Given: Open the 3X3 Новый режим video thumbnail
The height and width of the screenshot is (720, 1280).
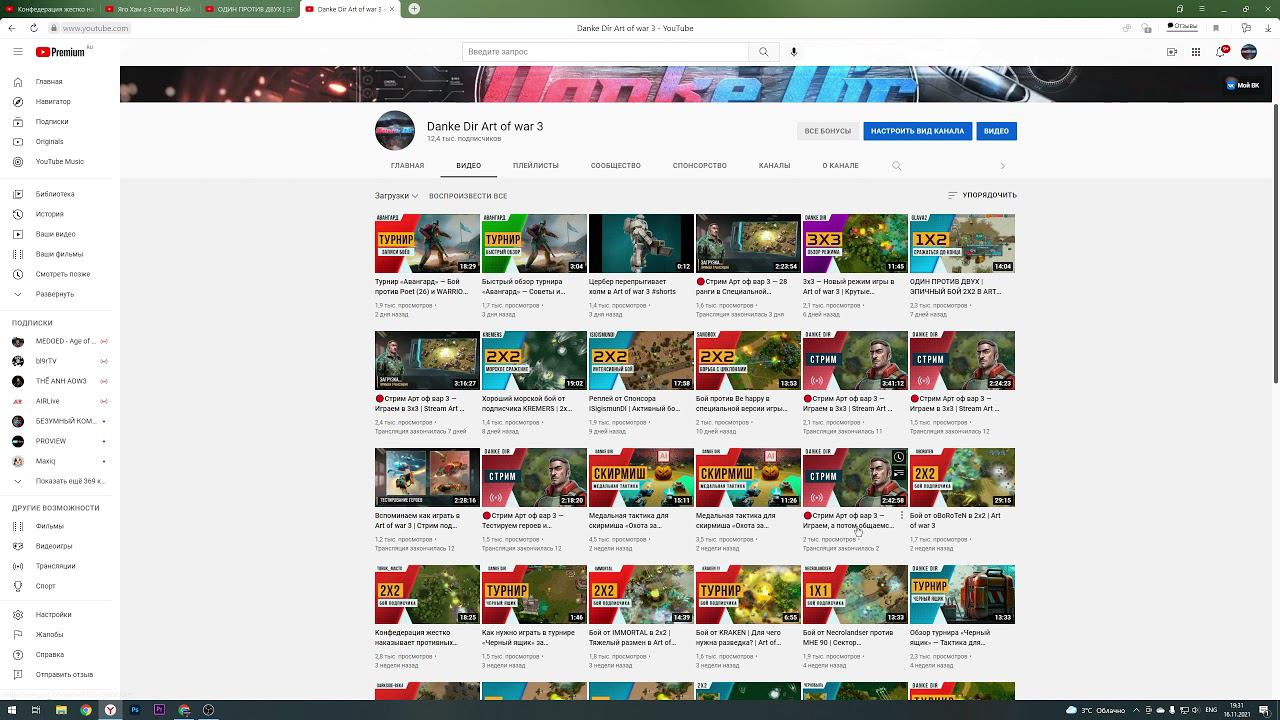Looking at the screenshot, I should [x=855, y=243].
